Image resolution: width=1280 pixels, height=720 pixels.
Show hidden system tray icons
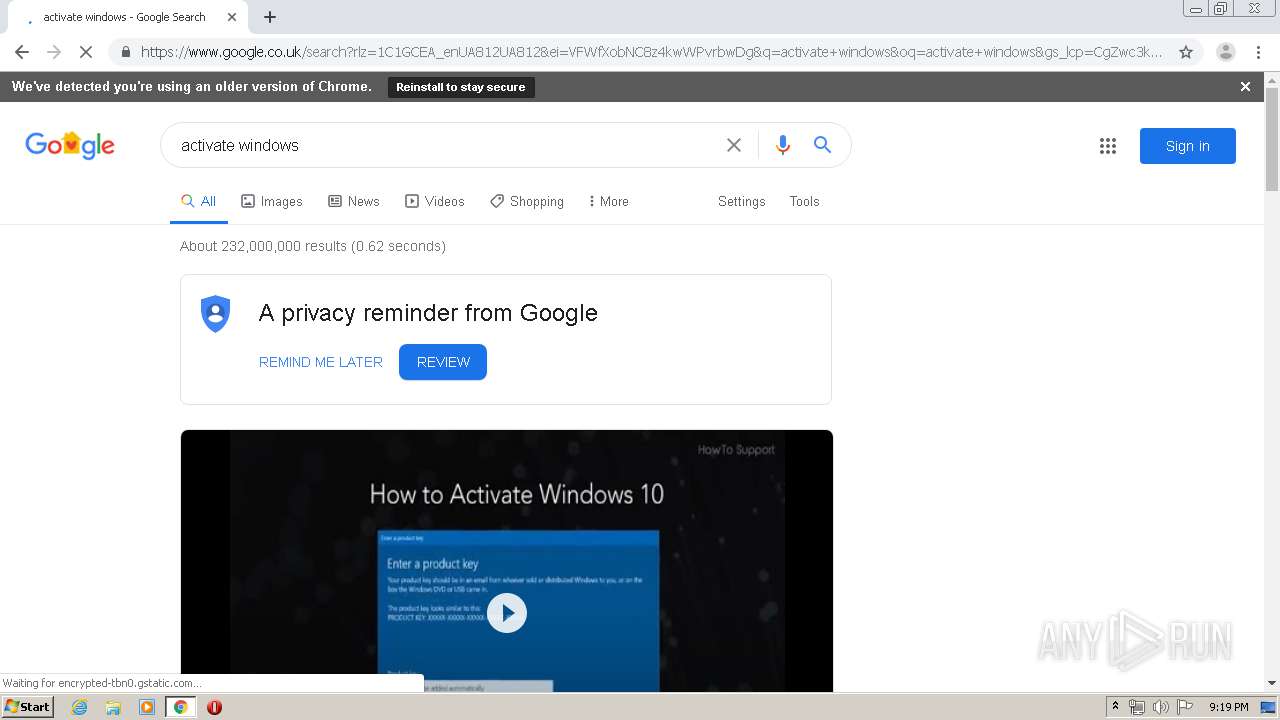point(1115,707)
